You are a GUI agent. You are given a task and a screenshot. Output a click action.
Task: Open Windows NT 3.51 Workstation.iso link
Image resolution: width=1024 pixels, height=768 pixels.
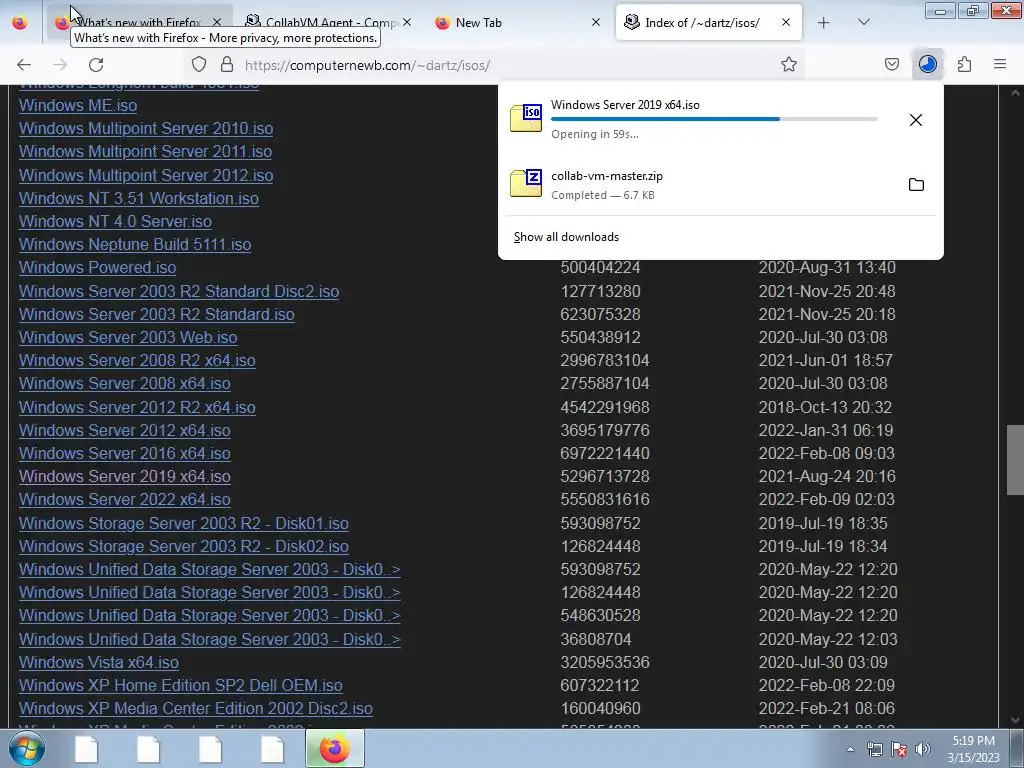(x=138, y=199)
